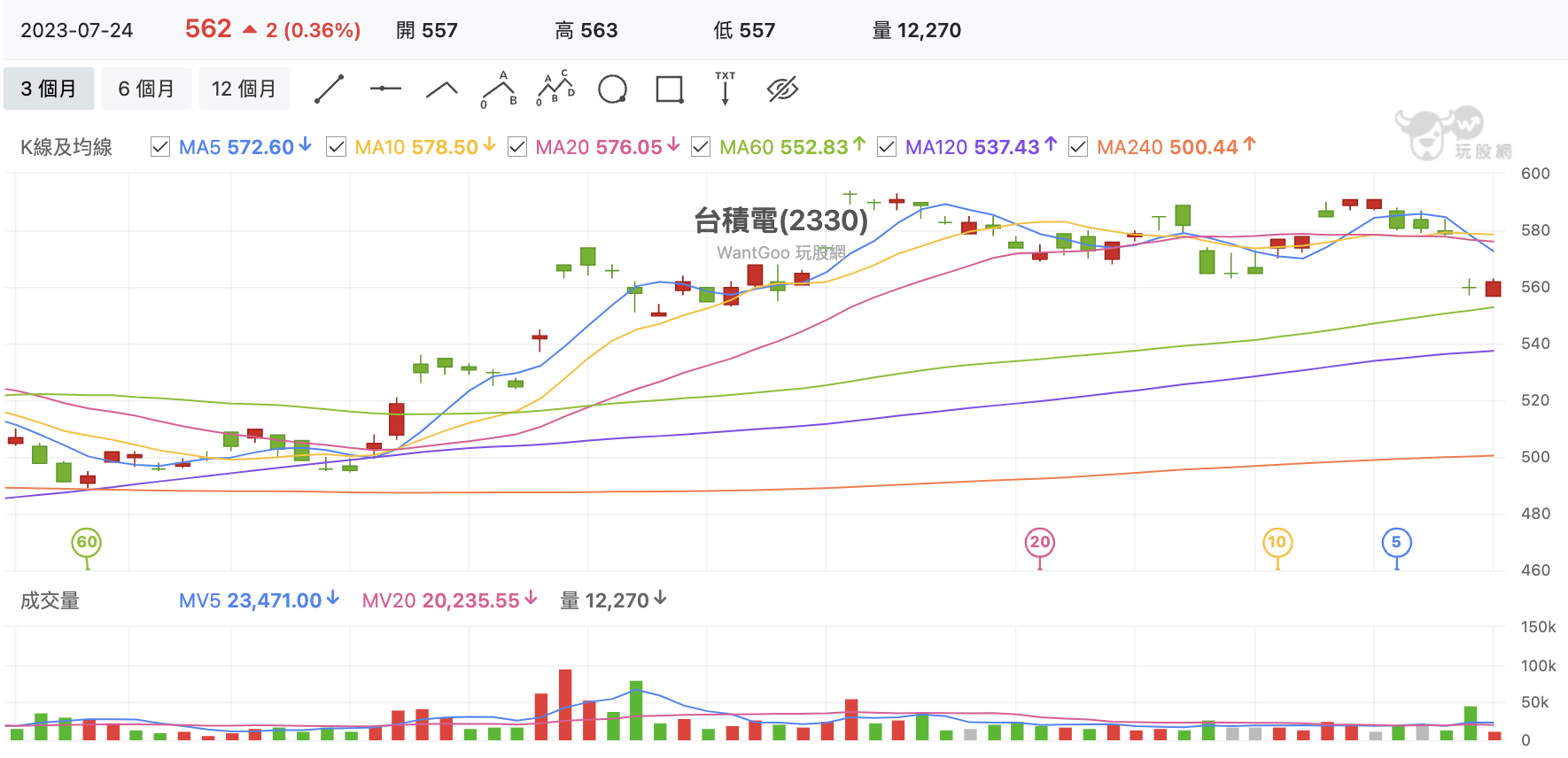This screenshot has width=1568, height=758.
Task: Switch to the 6個月 range tab
Action: point(146,89)
